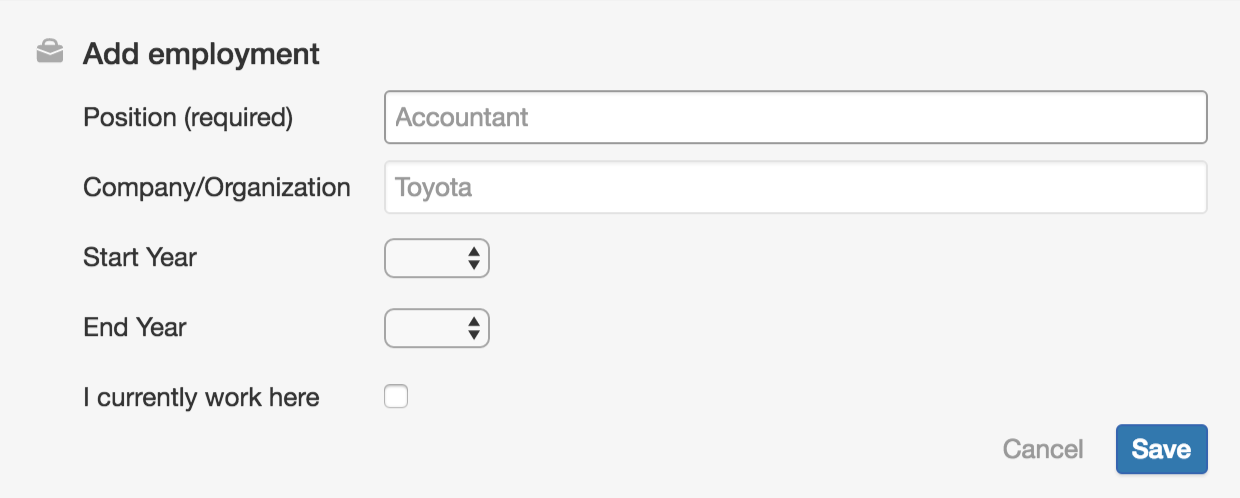
Task: Open the Start Year dropdown
Action: 437,257
